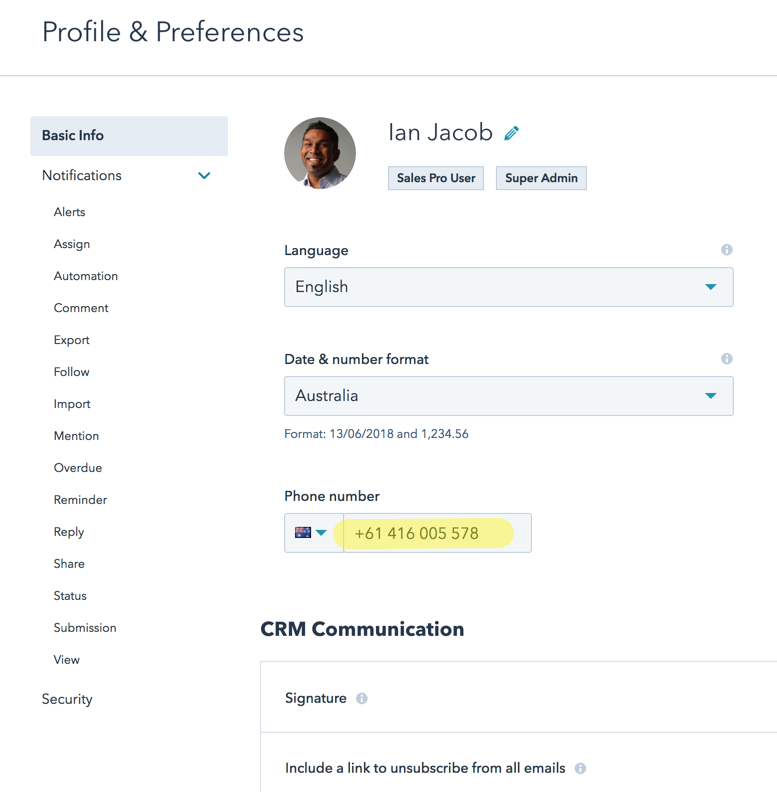Screen dimensions: 777x792
Task: Open Follow notification settings
Action: (x=72, y=372)
